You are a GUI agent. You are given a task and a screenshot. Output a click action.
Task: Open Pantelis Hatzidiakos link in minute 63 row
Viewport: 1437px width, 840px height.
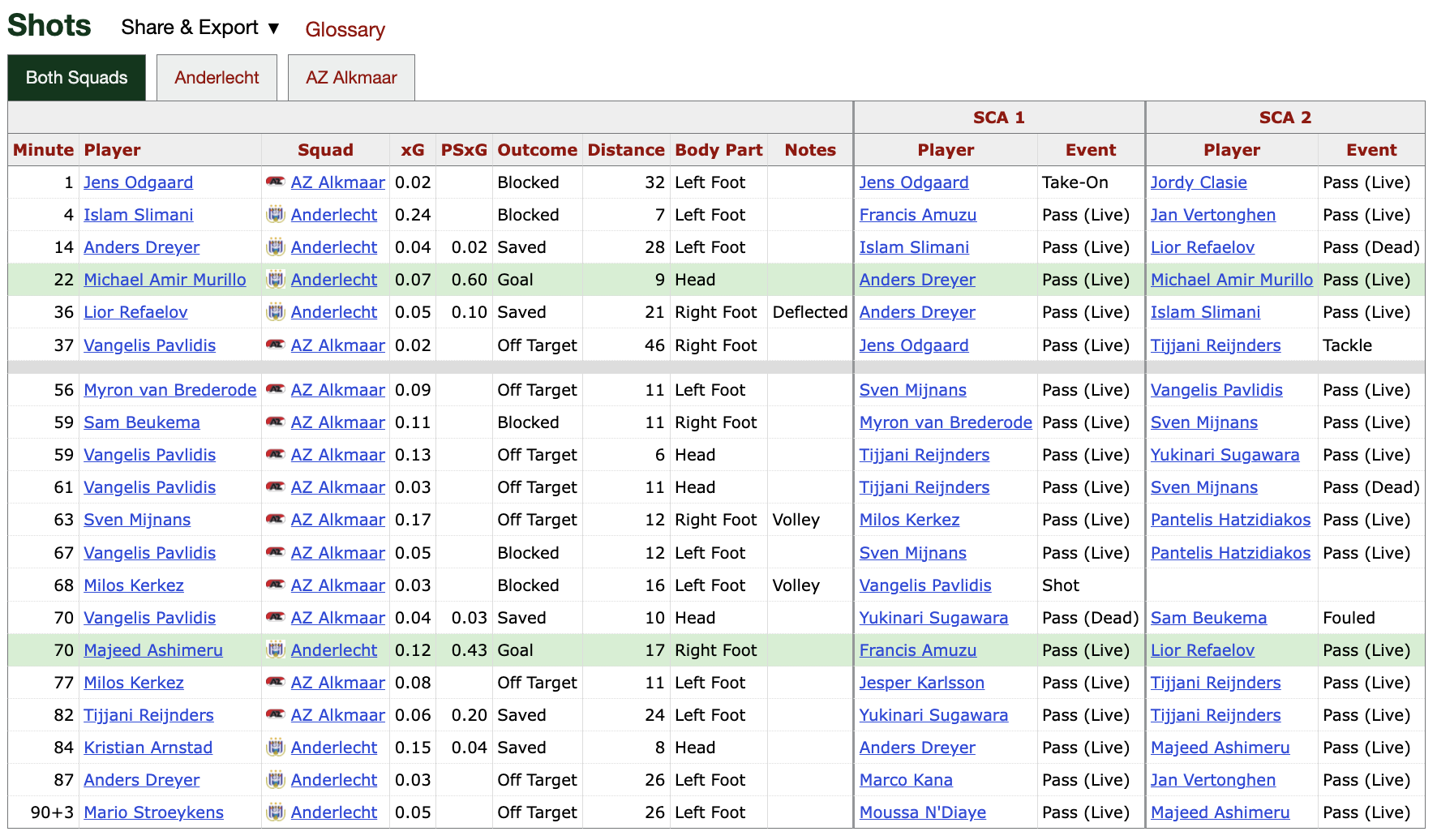1230,520
